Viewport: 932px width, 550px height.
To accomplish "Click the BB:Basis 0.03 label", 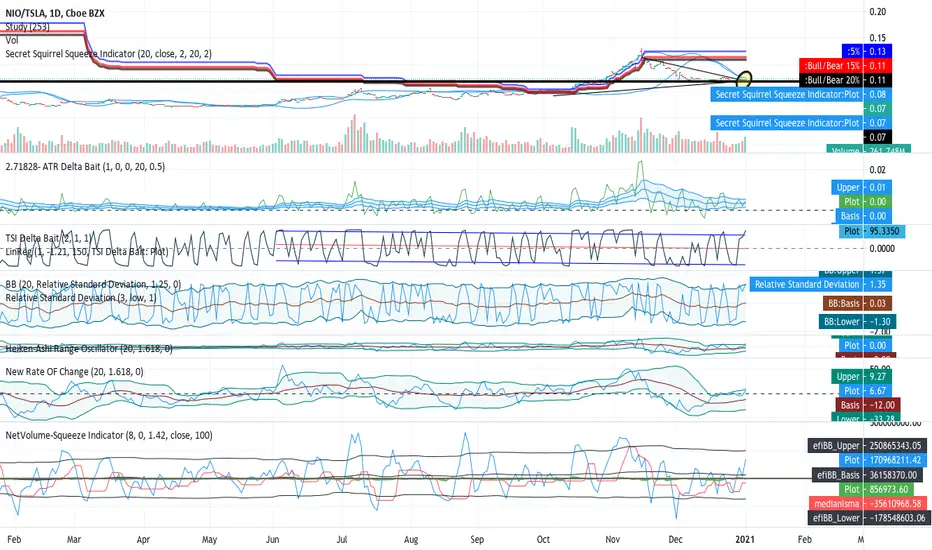I will [857, 303].
